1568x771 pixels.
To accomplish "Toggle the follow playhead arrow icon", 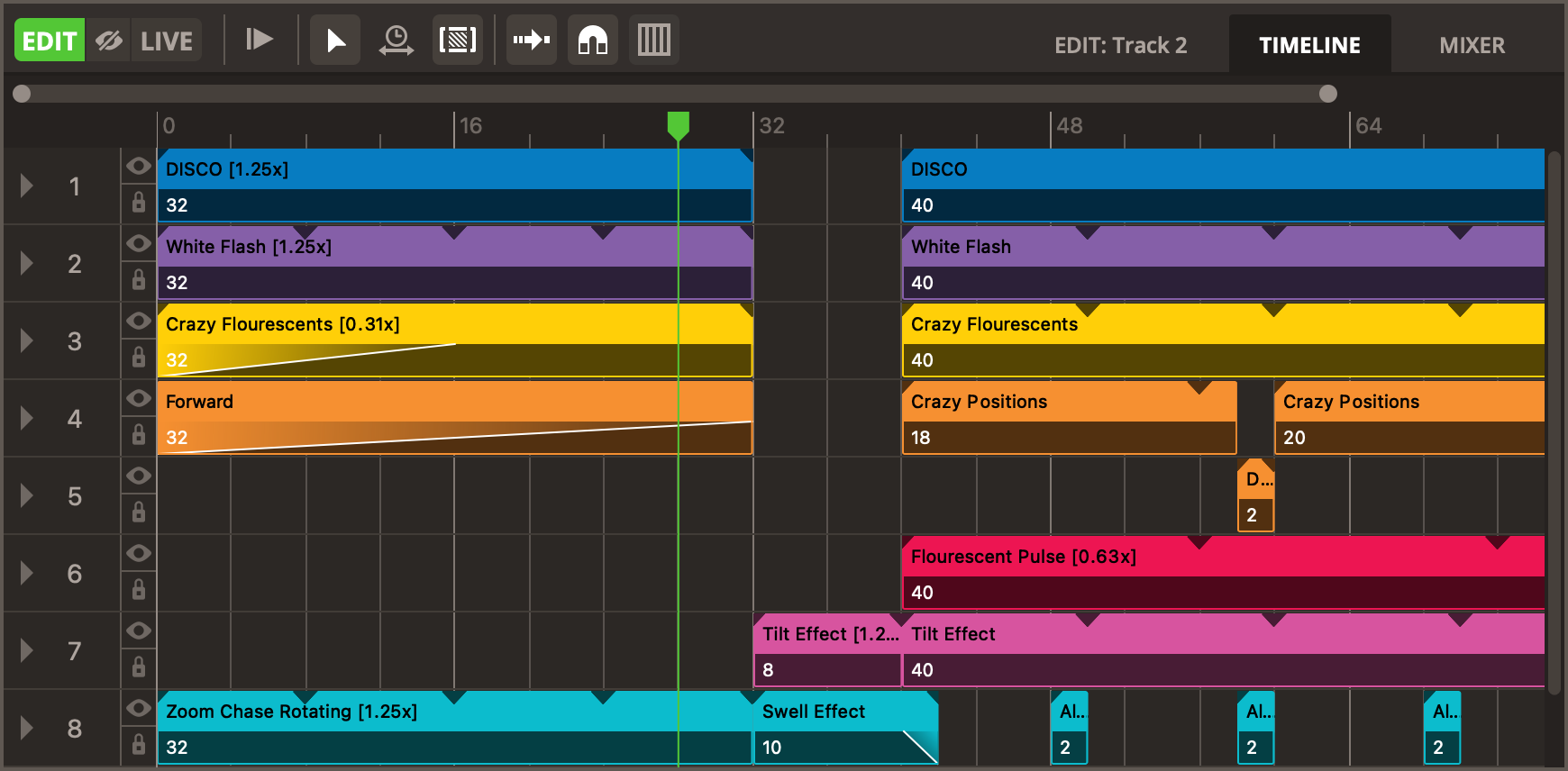I will 531,41.
